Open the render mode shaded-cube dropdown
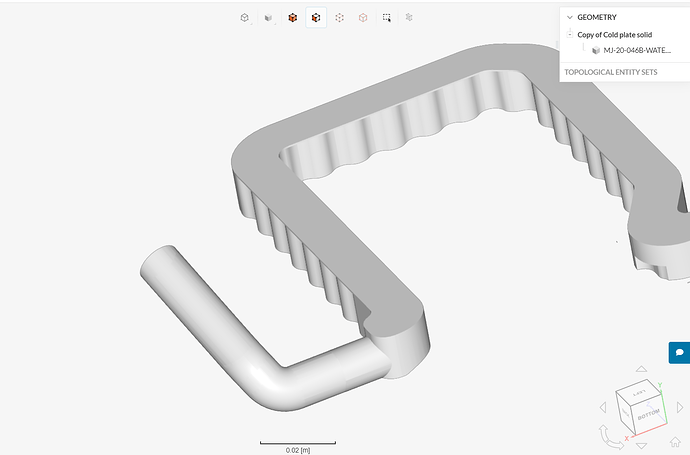This screenshot has width=690, height=455. point(268,18)
